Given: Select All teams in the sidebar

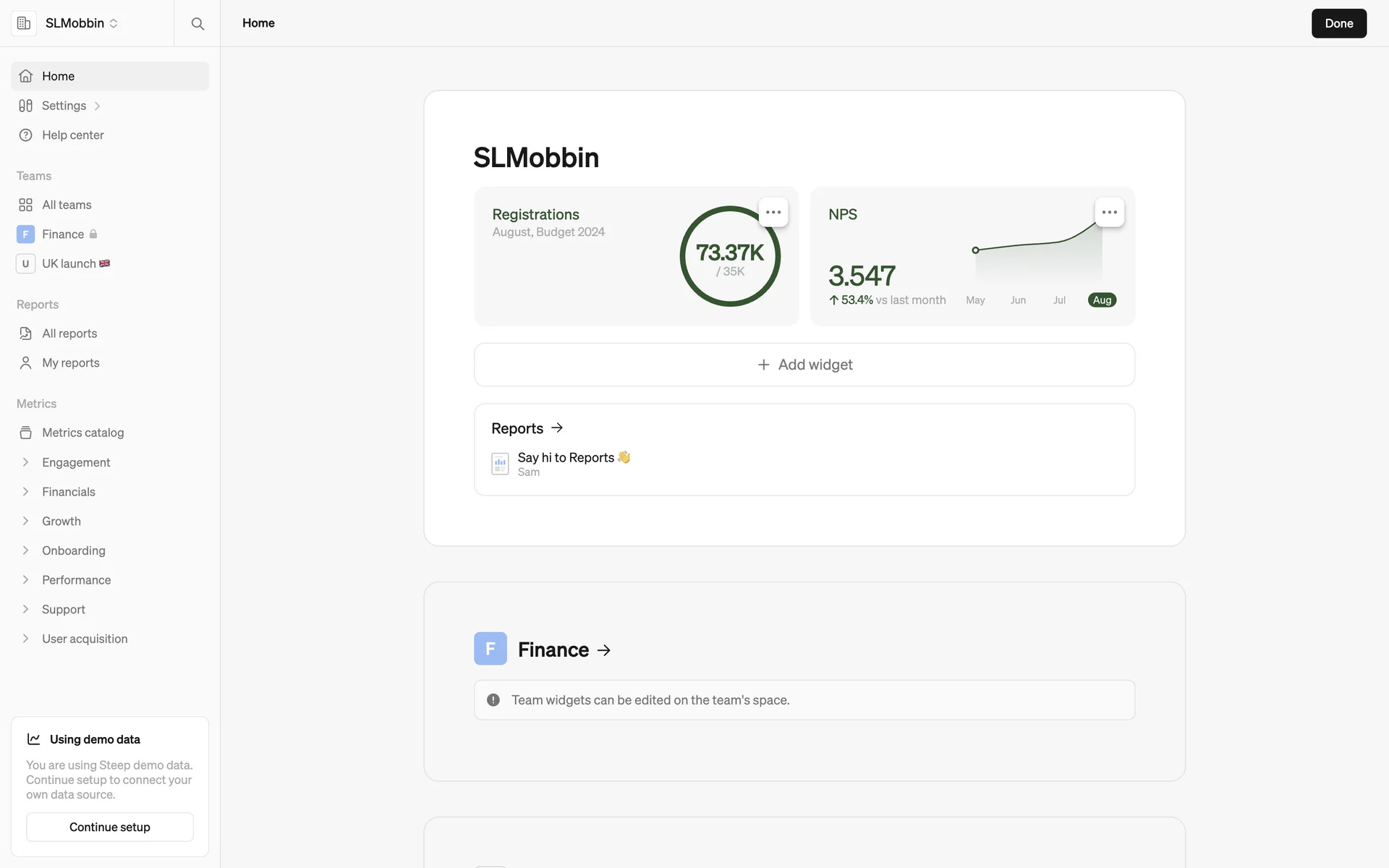Looking at the screenshot, I should click(x=67, y=205).
